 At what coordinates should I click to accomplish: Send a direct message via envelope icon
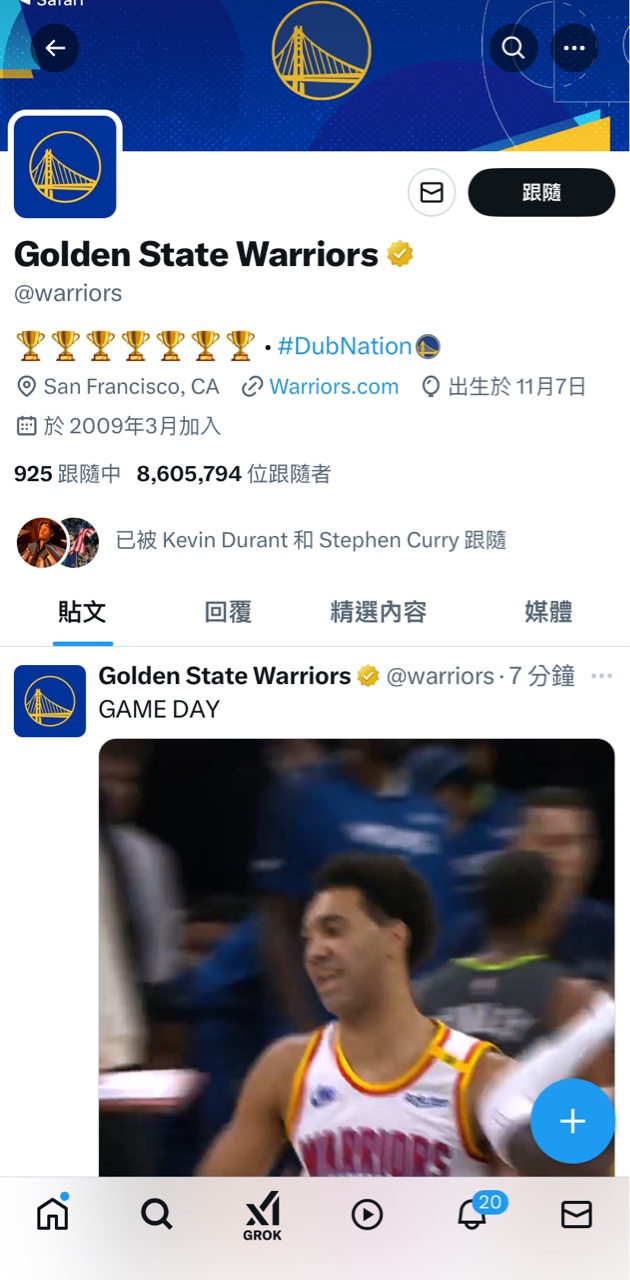(432, 192)
